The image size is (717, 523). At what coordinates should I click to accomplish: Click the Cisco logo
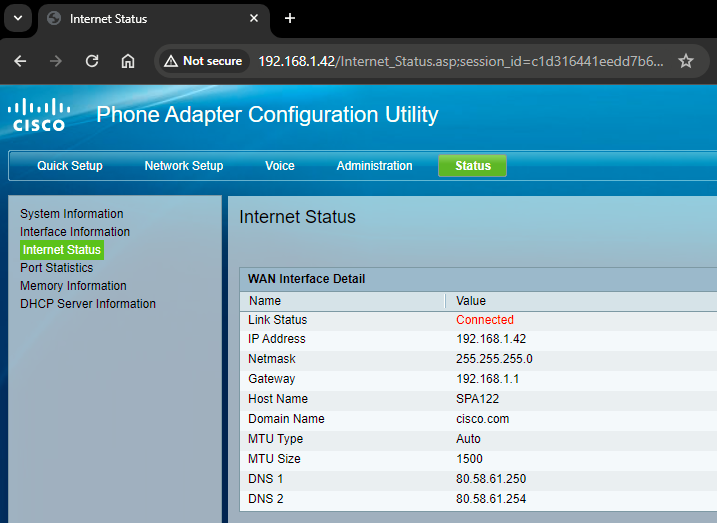point(39,114)
